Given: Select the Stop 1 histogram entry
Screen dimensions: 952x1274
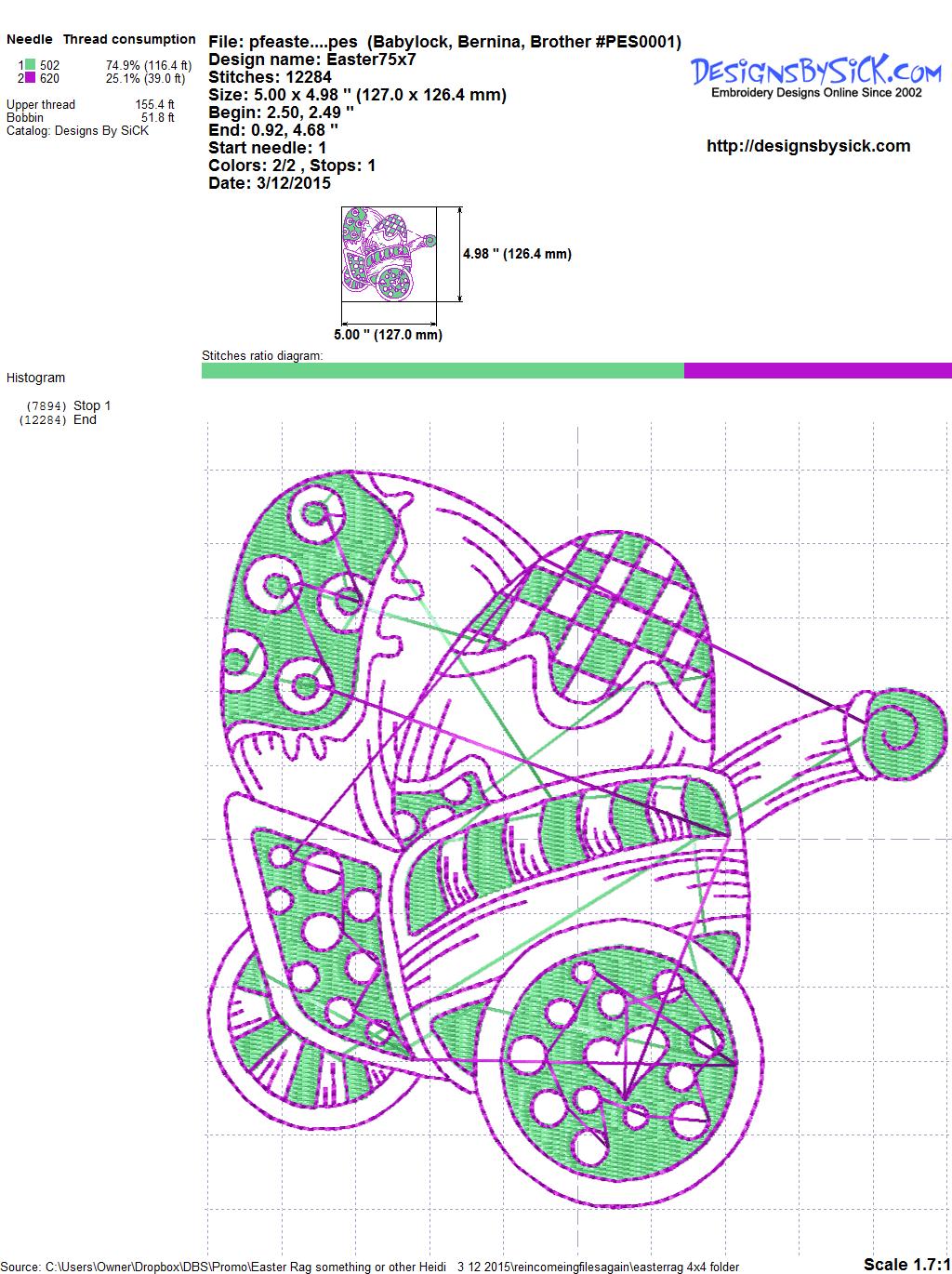Looking at the screenshot, I should tap(91, 405).
